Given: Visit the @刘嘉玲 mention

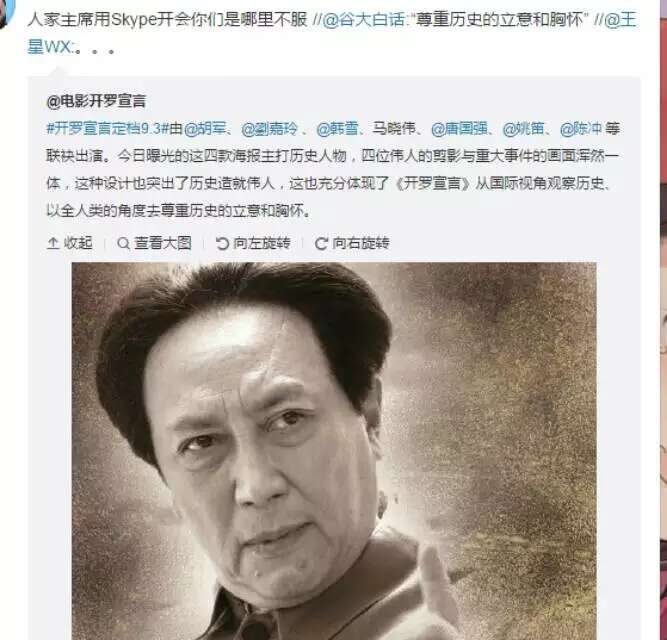Looking at the screenshot, I should [x=269, y=128].
